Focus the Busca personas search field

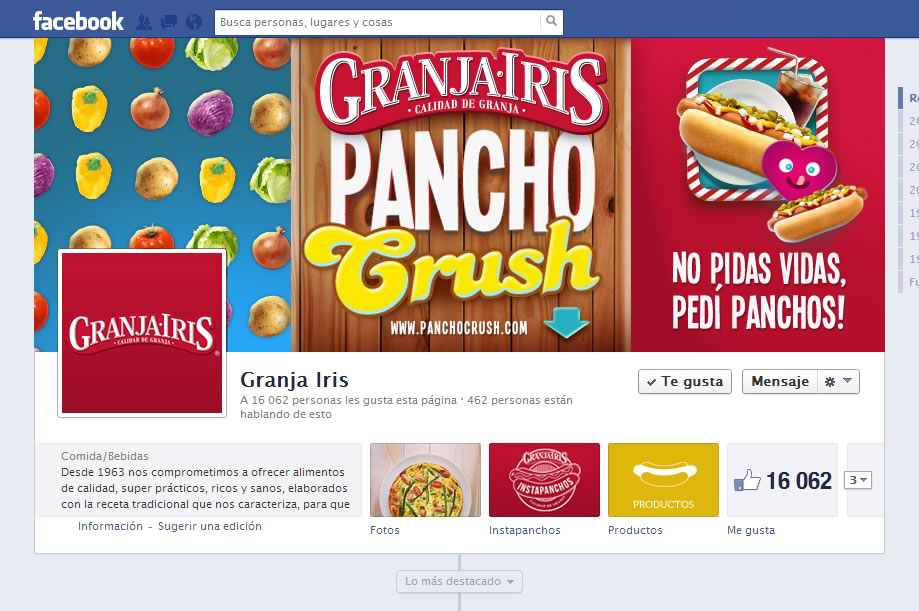(x=378, y=22)
